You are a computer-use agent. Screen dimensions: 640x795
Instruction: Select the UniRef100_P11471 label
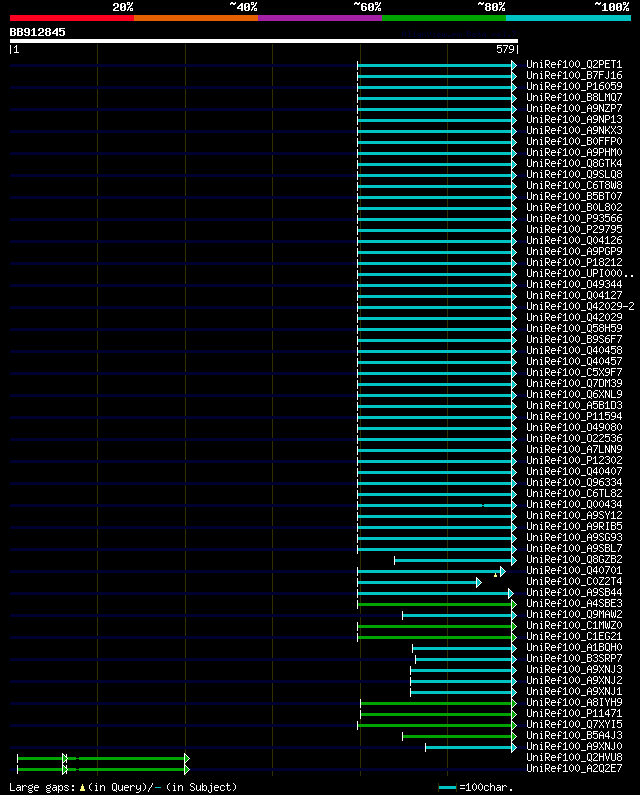574,713
